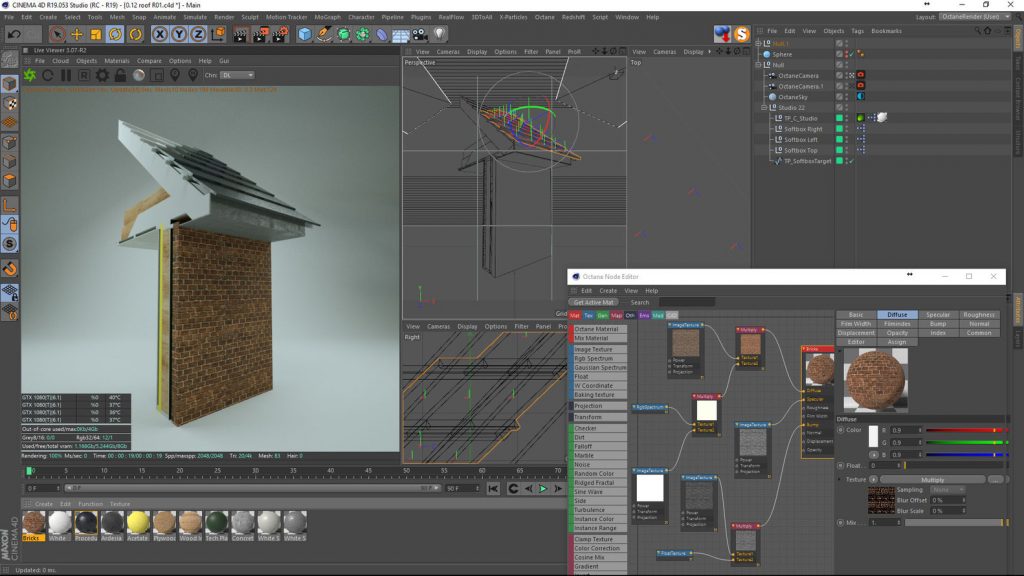Open the Chn channel dropdown
The height and width of the screenshot is (576, 1024).
236,75
